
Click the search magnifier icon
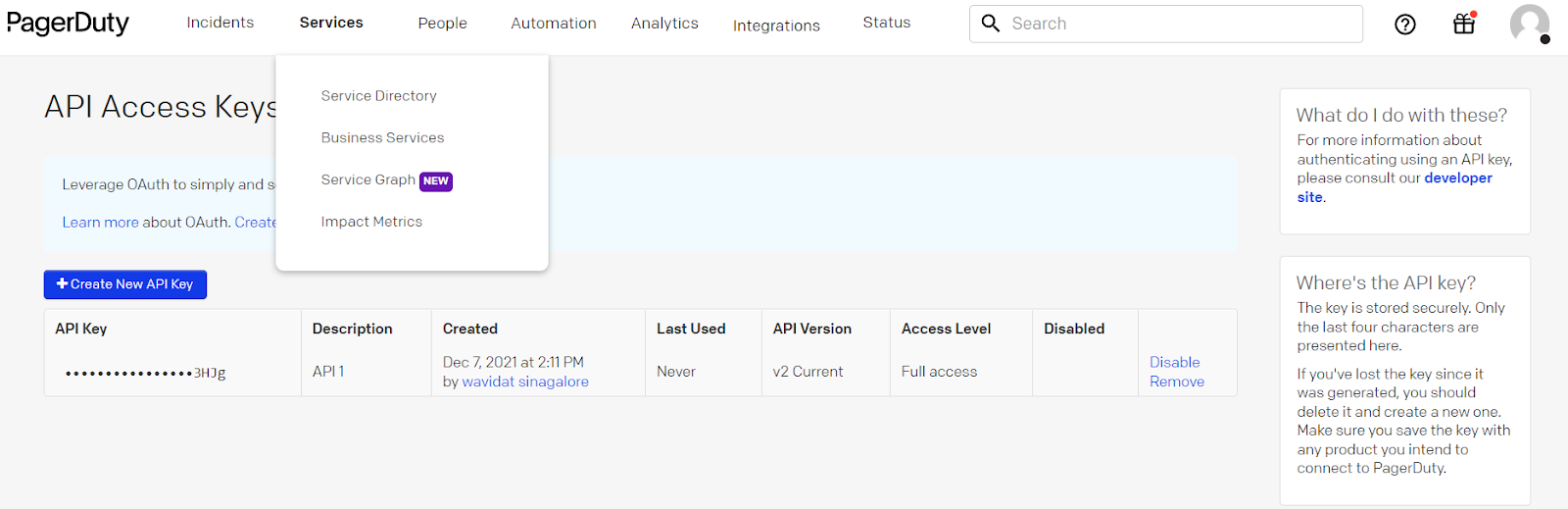(x=991, y=24)
